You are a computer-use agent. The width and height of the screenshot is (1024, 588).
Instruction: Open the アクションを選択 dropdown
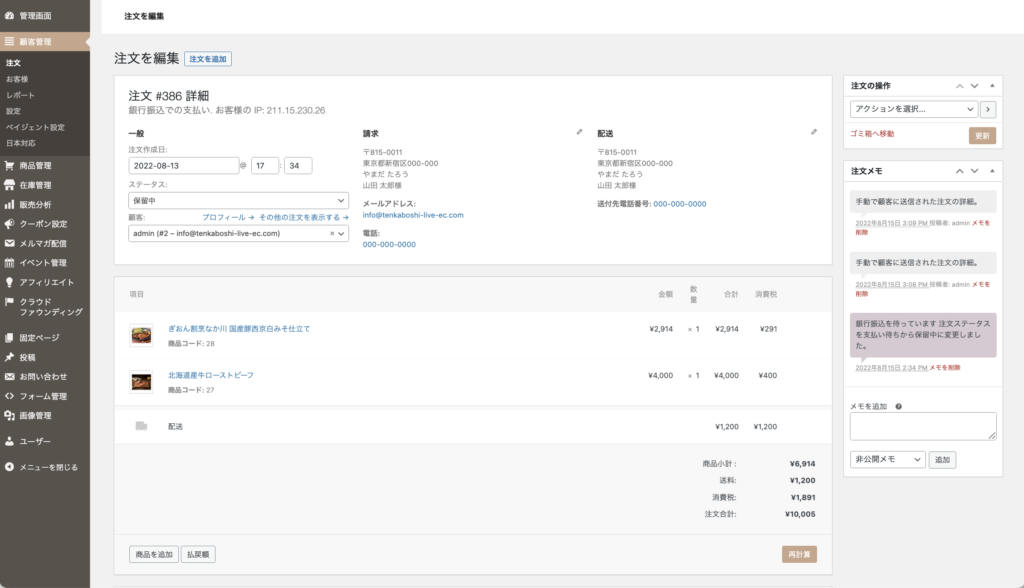pyautogui.click(x=913, y=109)
